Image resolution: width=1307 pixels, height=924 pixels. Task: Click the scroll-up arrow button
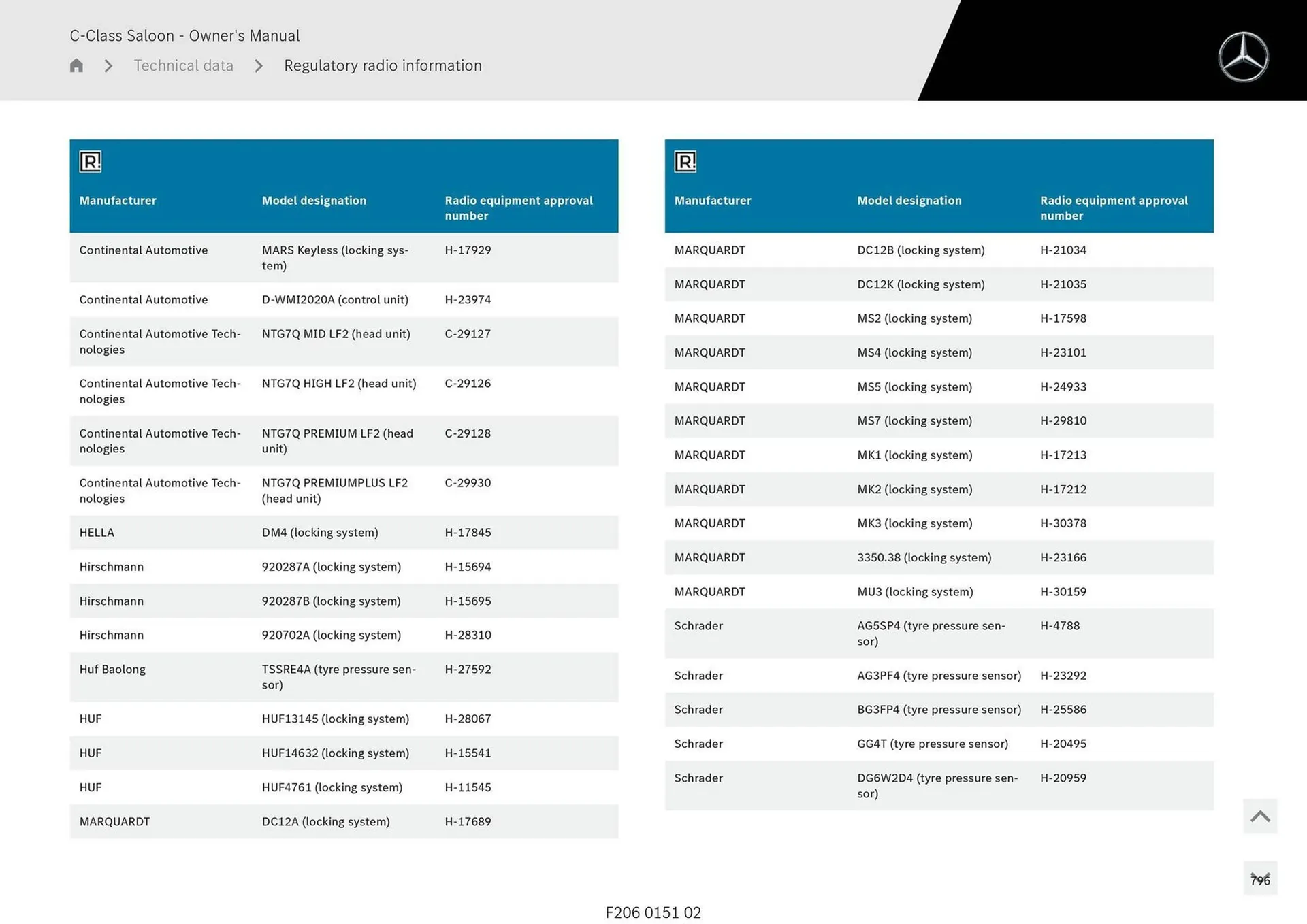point(1260,816)
